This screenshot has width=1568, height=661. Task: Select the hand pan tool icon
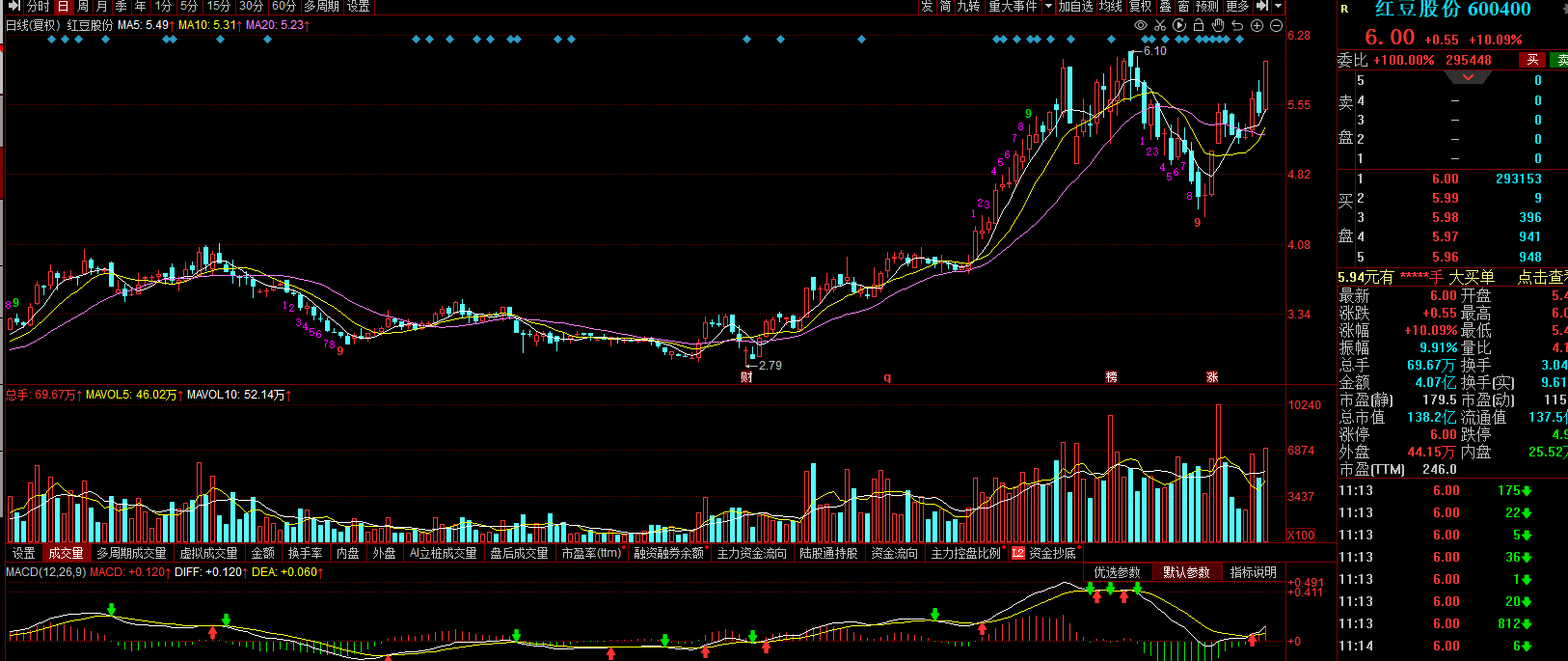(x=1218, y=25)
